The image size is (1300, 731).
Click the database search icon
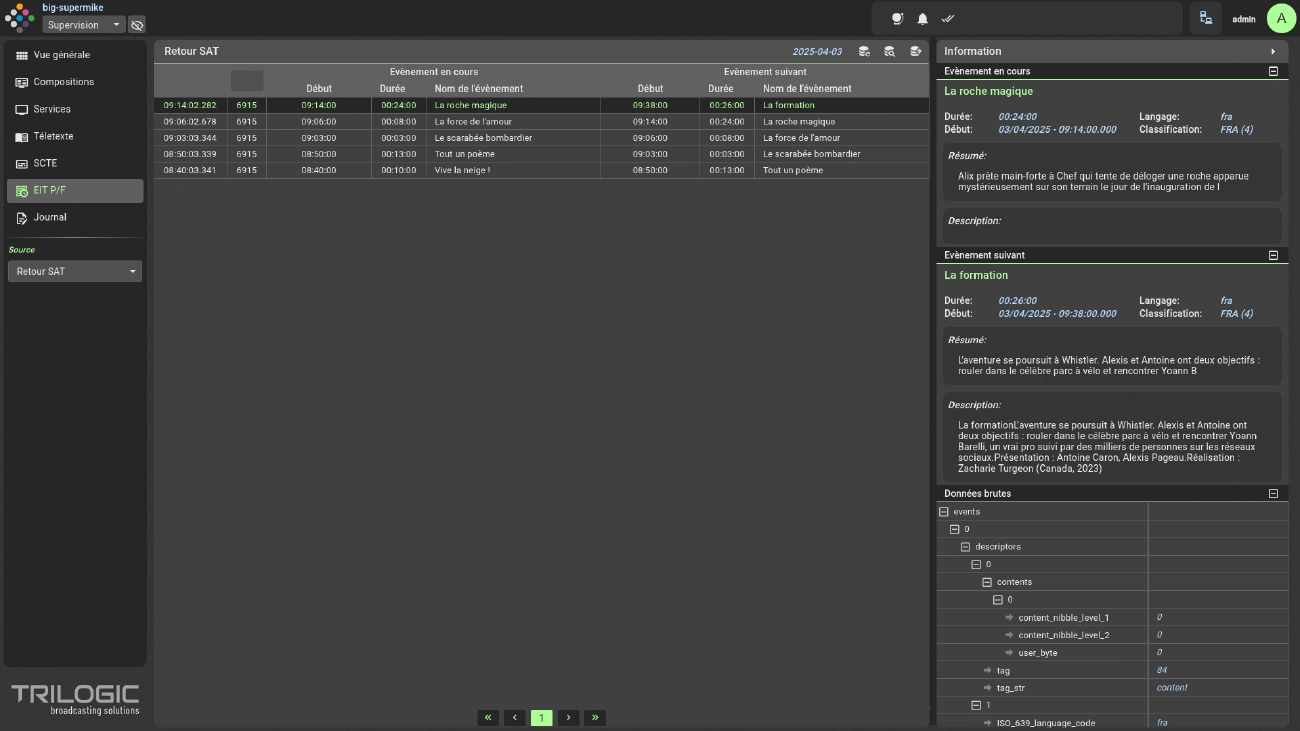889,51
